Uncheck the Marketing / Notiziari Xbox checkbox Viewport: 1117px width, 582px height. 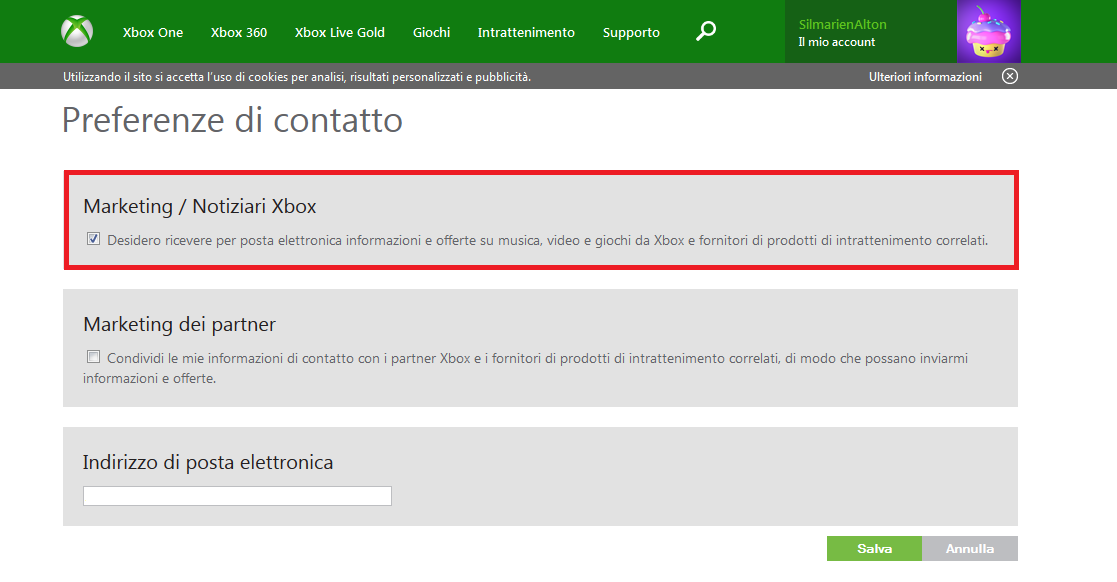[x=94, y=240]
